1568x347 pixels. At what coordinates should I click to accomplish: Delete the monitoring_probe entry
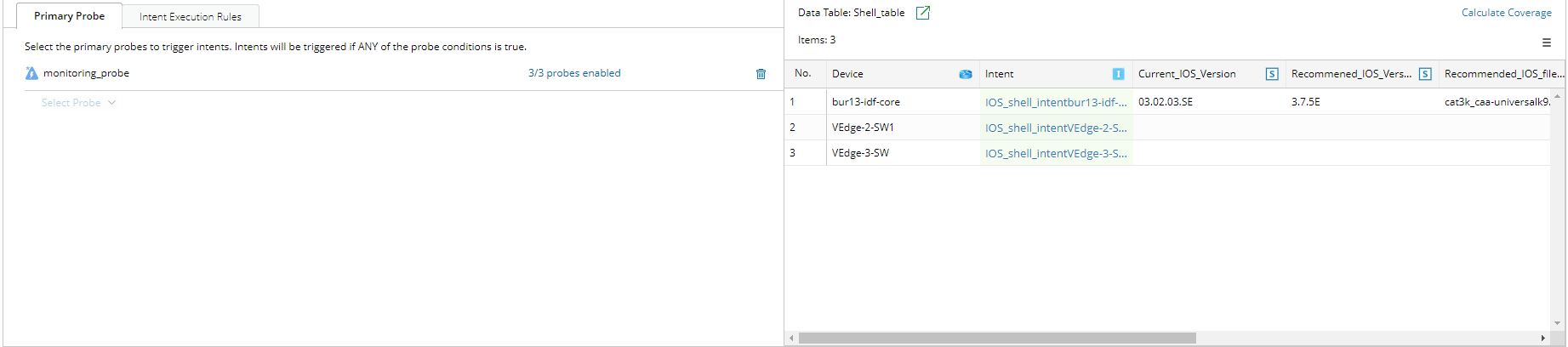click(761, 74)
